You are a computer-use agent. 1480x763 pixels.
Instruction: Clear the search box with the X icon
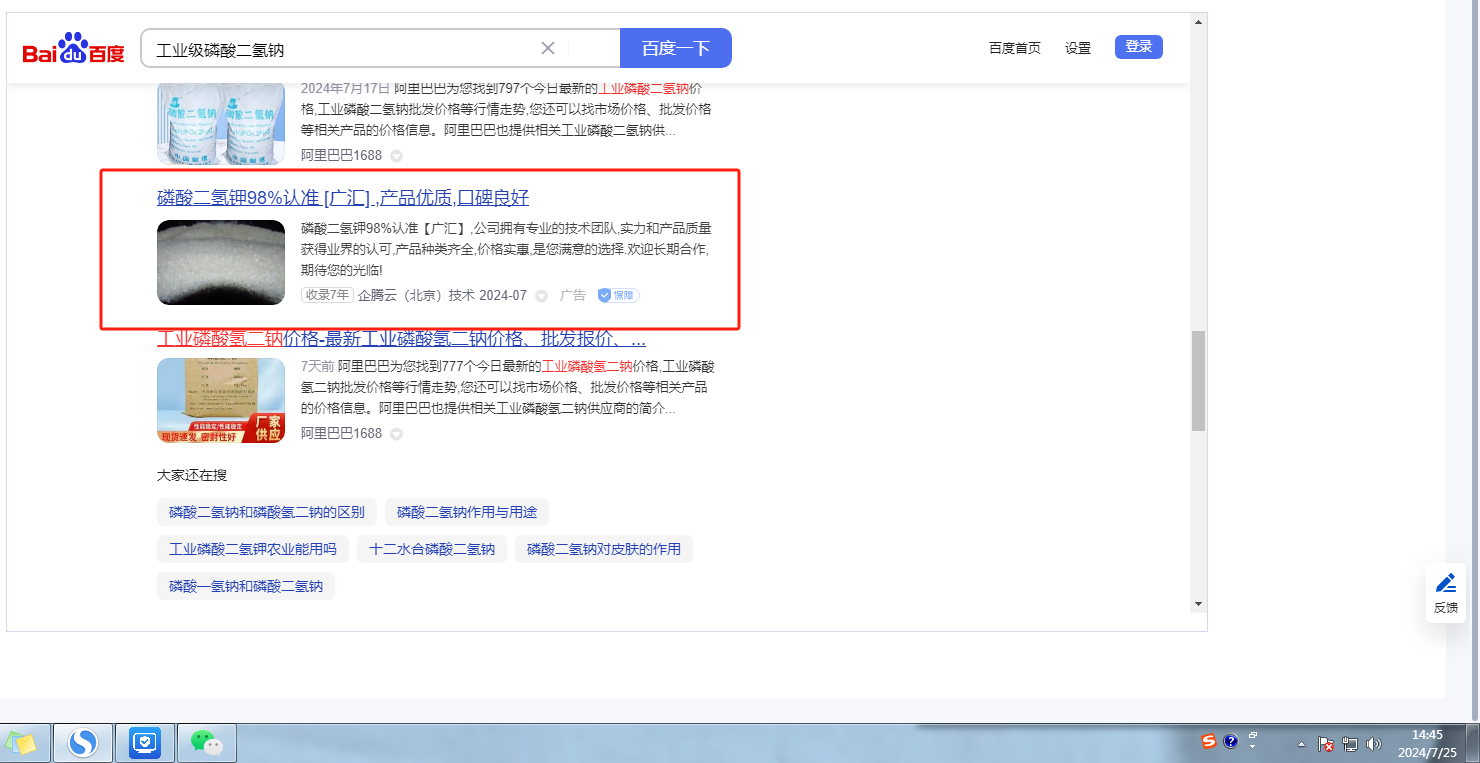click(548, 48)
